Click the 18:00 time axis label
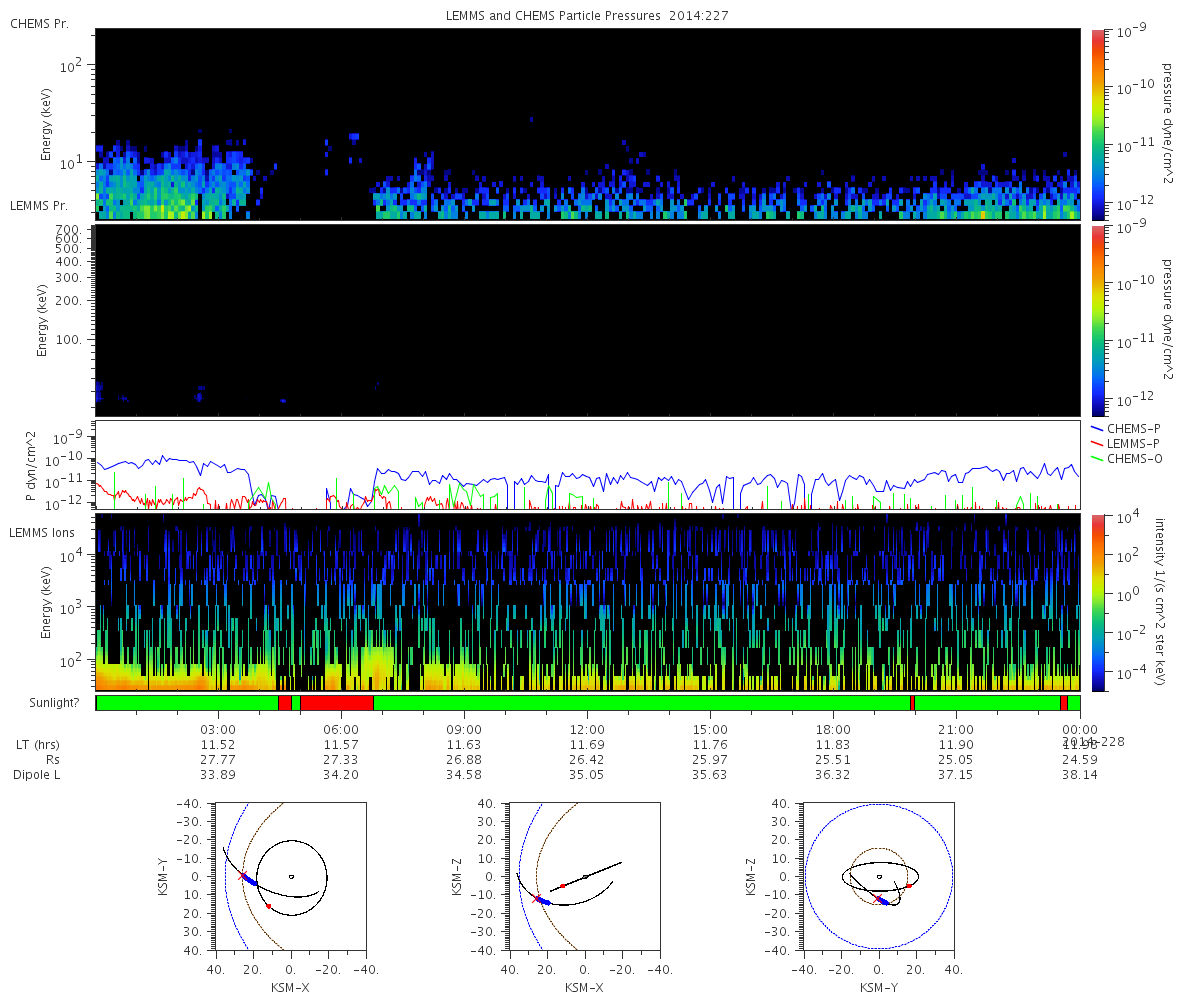The height and width of the screenshot is (1000, 1200). tap(833, 730)
